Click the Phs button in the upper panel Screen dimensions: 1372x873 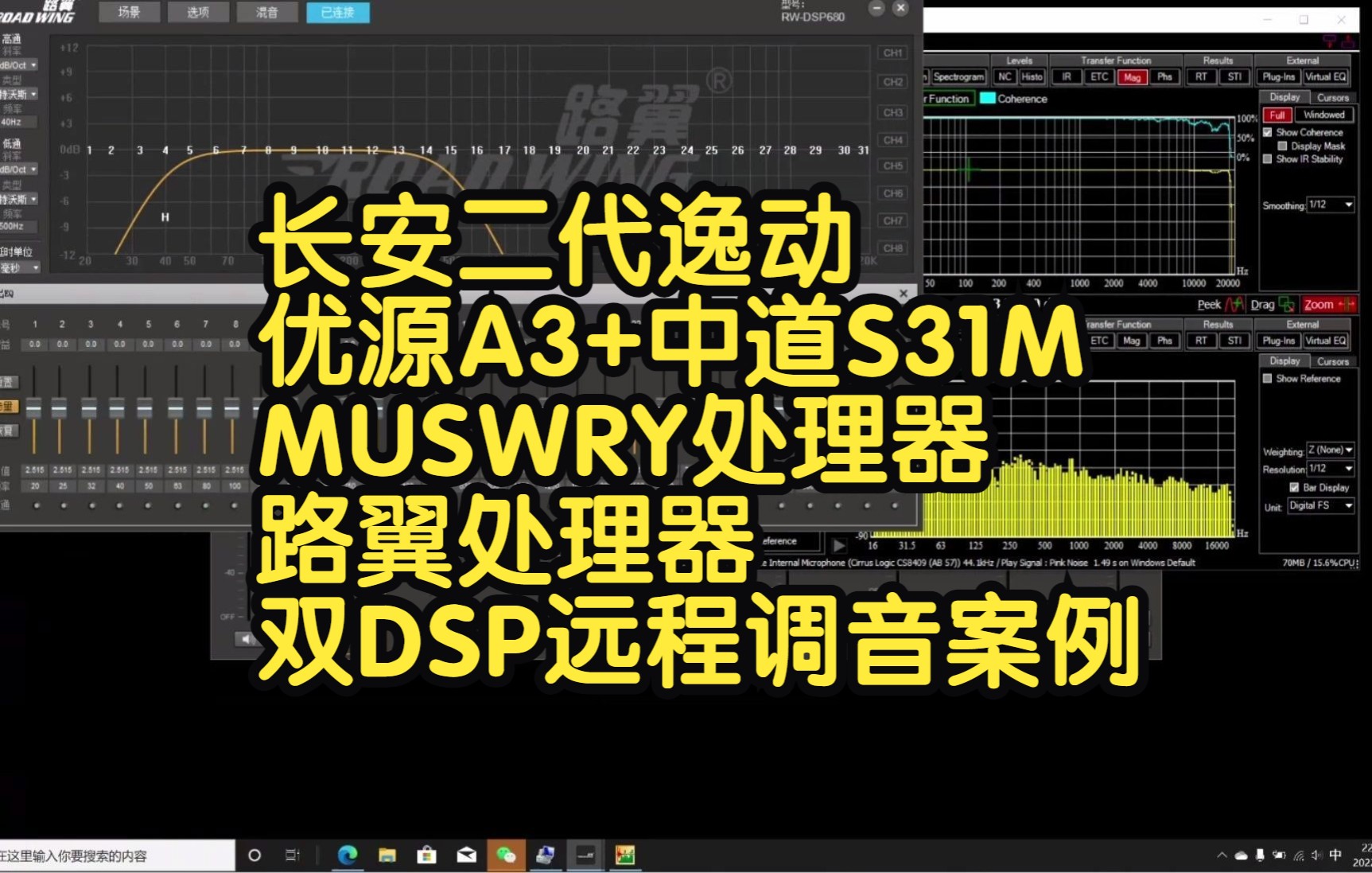[1164, 77]
